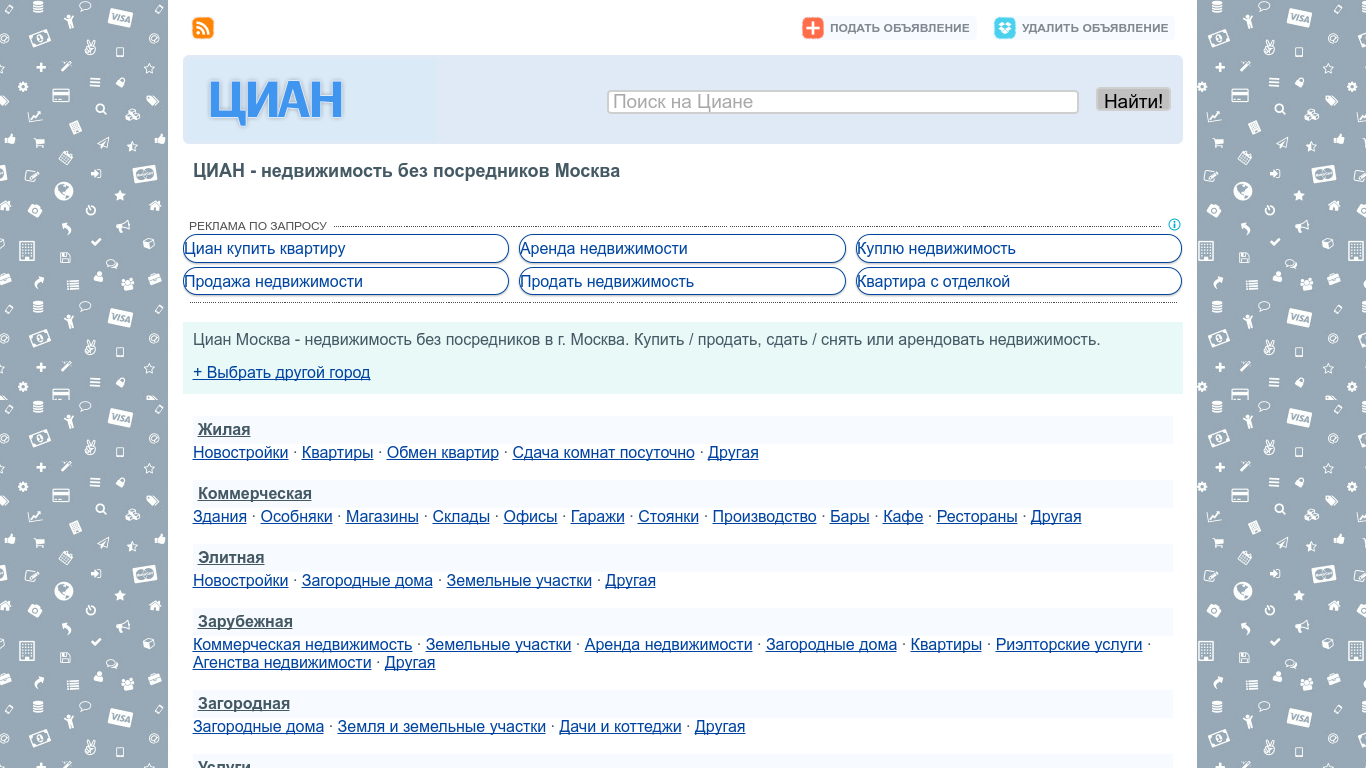Open Бары link
The image size is (1366, 768).
[x=850, y=517]
